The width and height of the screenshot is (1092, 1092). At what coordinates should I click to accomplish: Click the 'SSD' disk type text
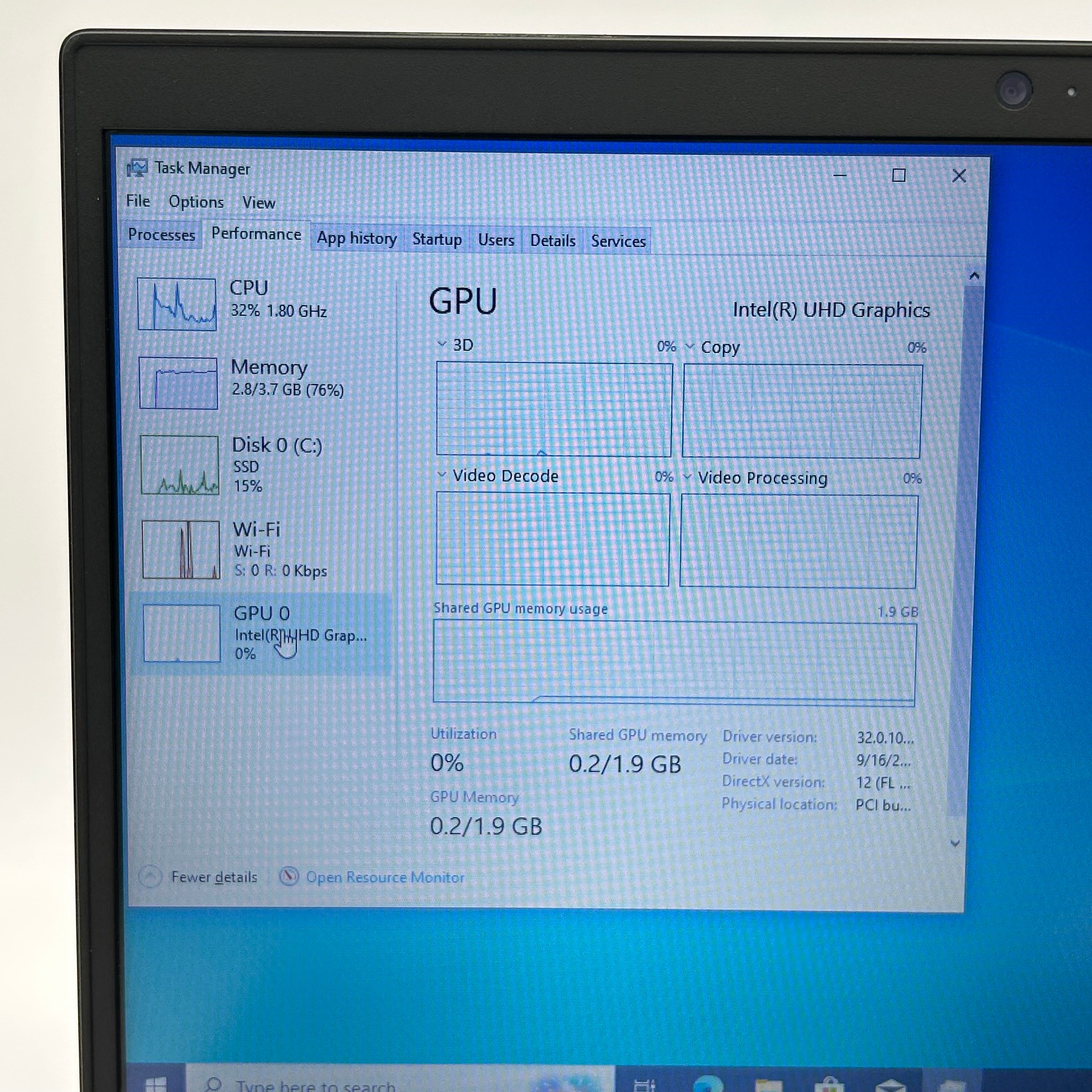click(x=246, y=466)
